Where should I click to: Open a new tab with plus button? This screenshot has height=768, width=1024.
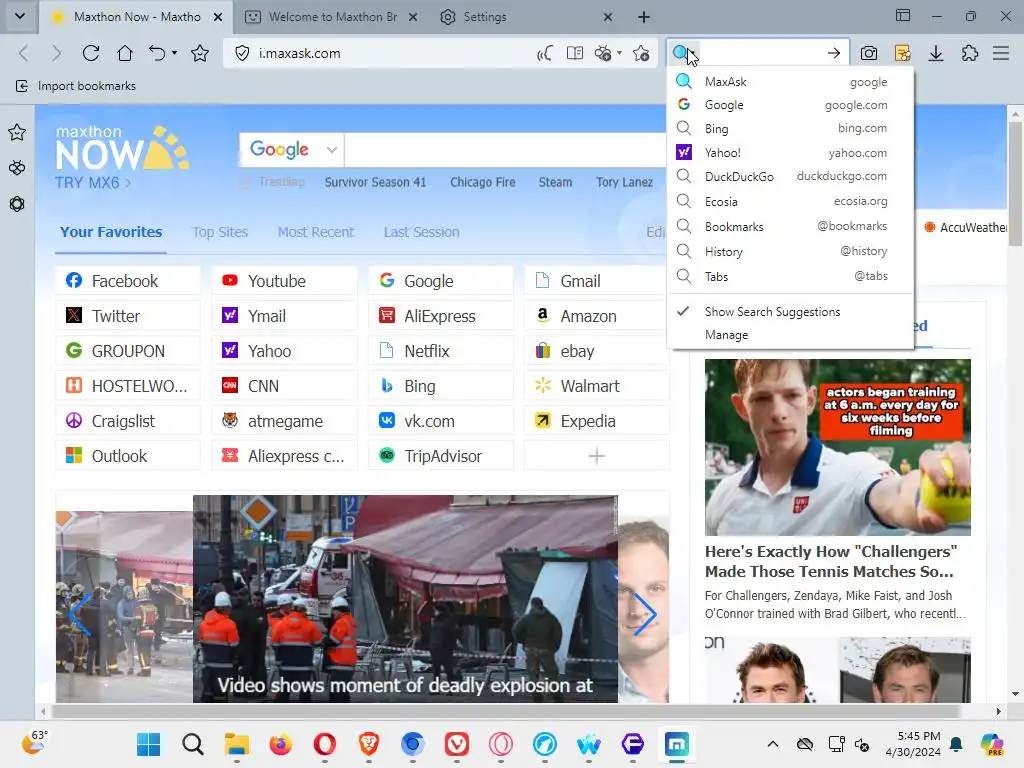[x=644, y=17]
